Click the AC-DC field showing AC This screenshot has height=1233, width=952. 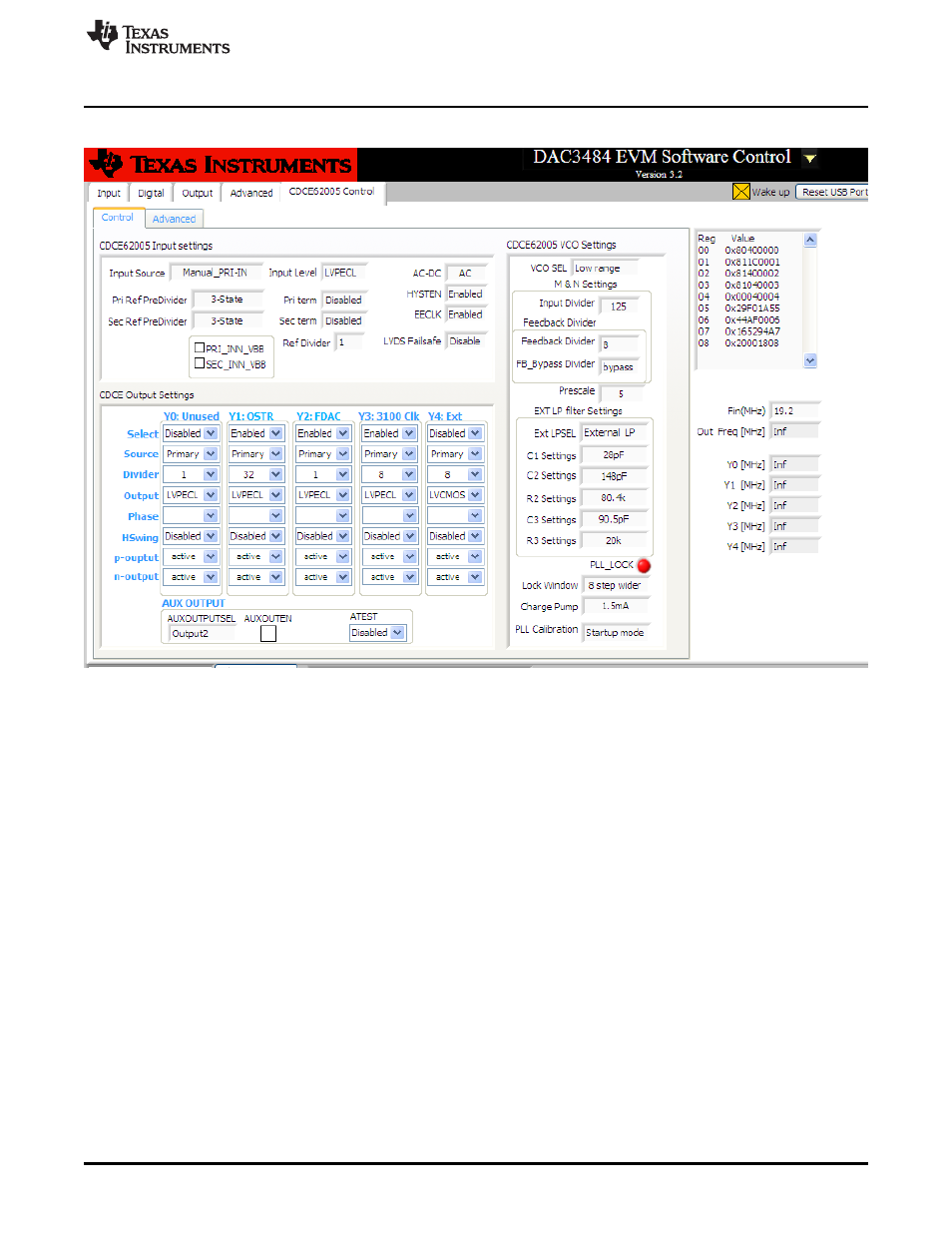point(466,273)
